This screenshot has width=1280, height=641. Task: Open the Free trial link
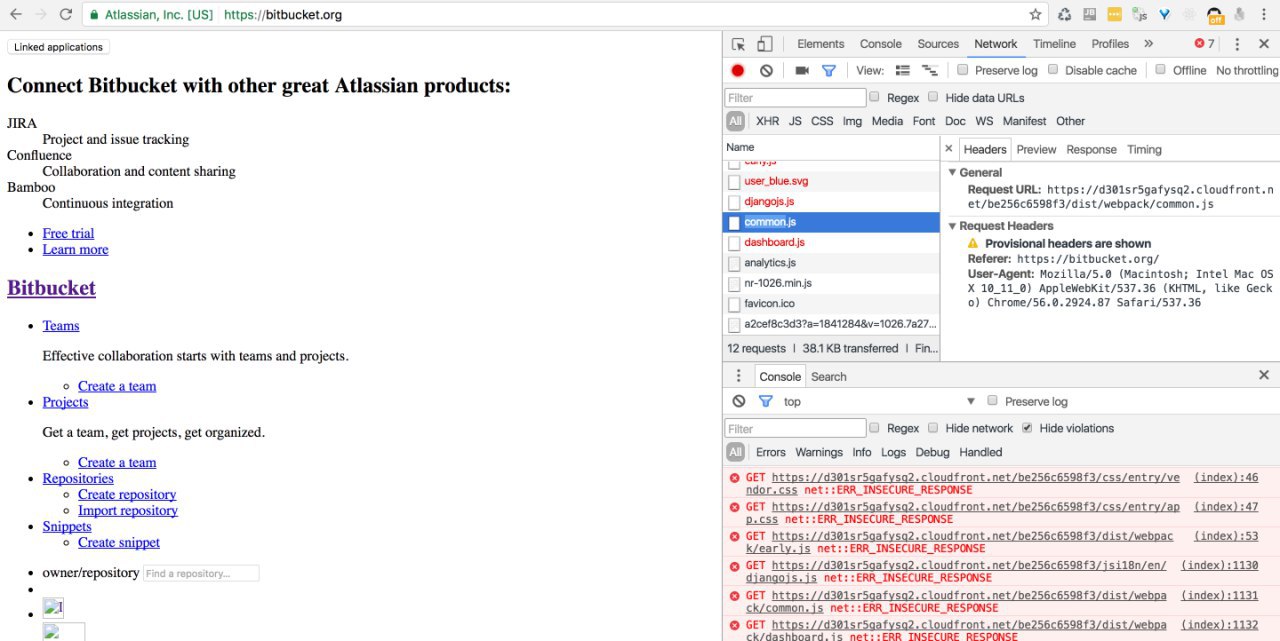click(x=68, y=233)
